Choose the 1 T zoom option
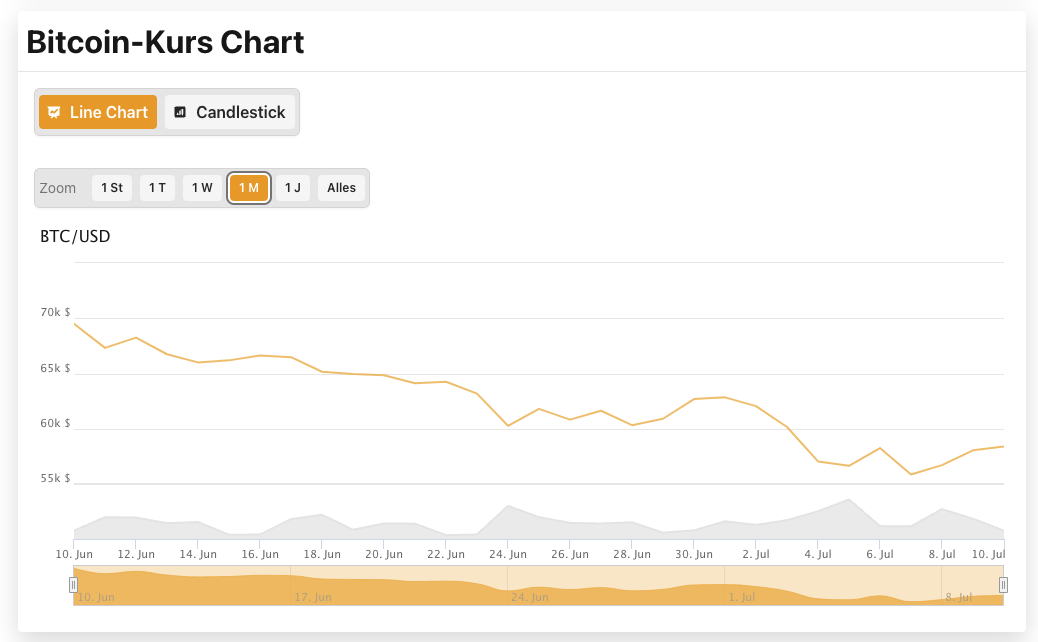The image size is (1038, 642). (157, 188)
